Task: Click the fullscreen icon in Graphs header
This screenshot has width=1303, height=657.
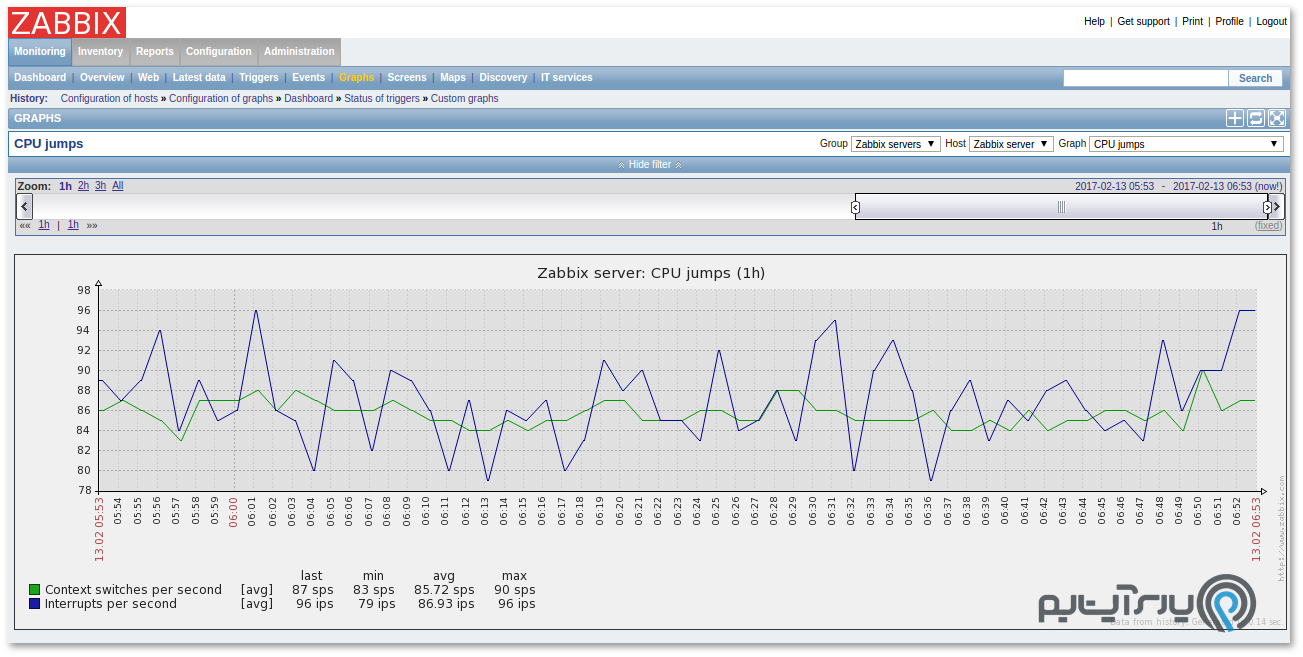Action: 1277,118
